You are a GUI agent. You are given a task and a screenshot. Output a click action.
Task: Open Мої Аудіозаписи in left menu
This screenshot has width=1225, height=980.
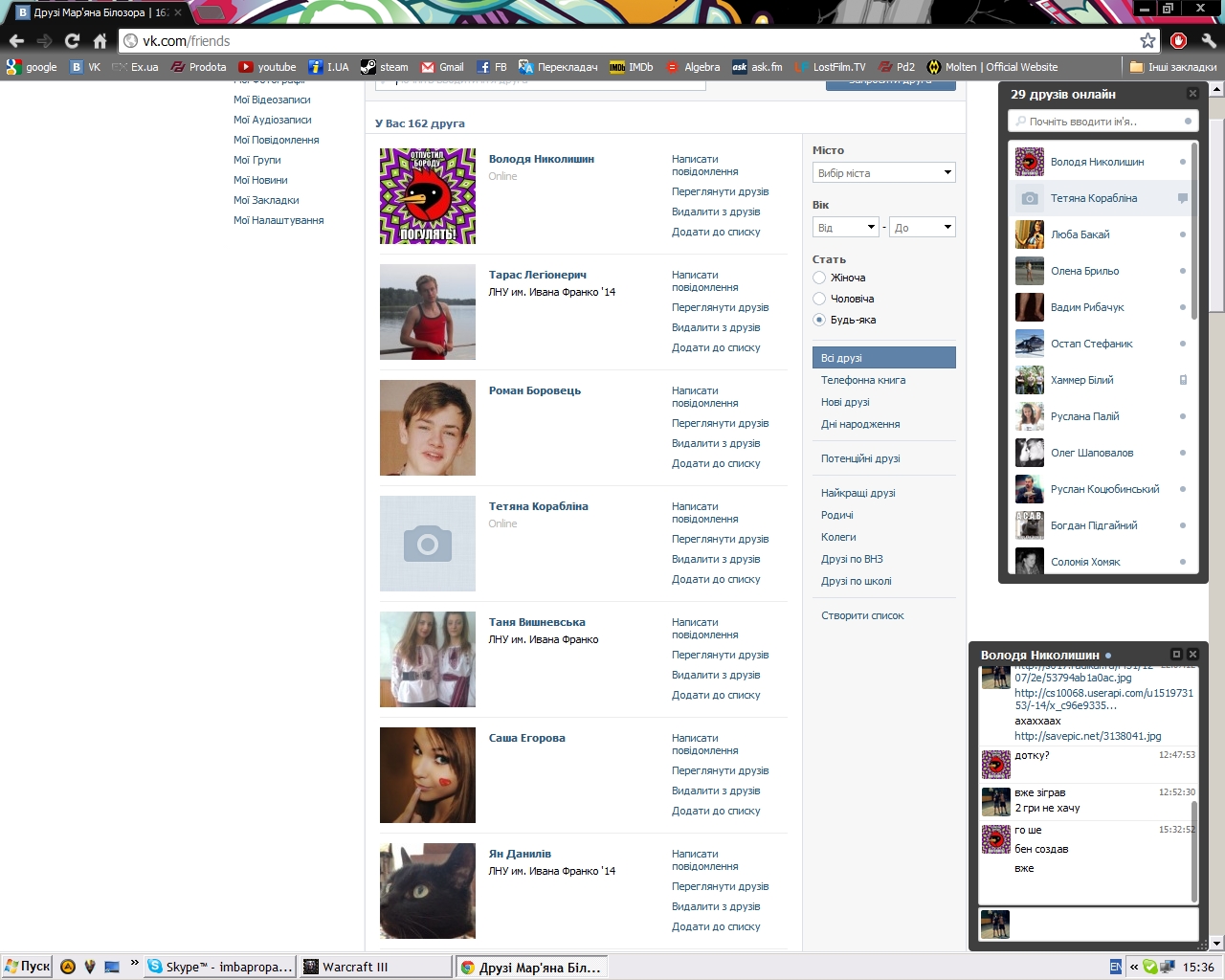coord(273,120)
